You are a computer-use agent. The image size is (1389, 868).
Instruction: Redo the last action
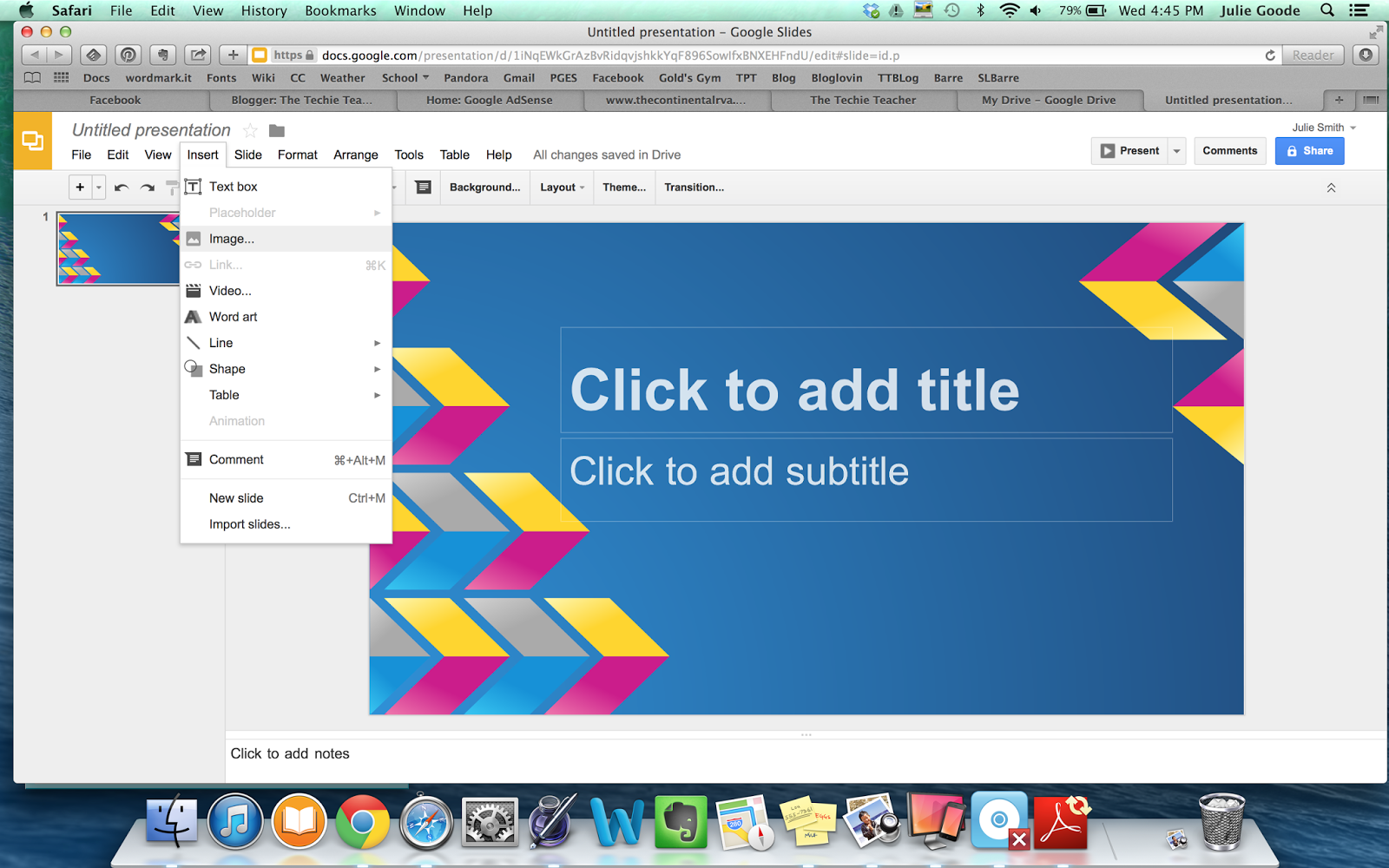[x=148, y=187]
